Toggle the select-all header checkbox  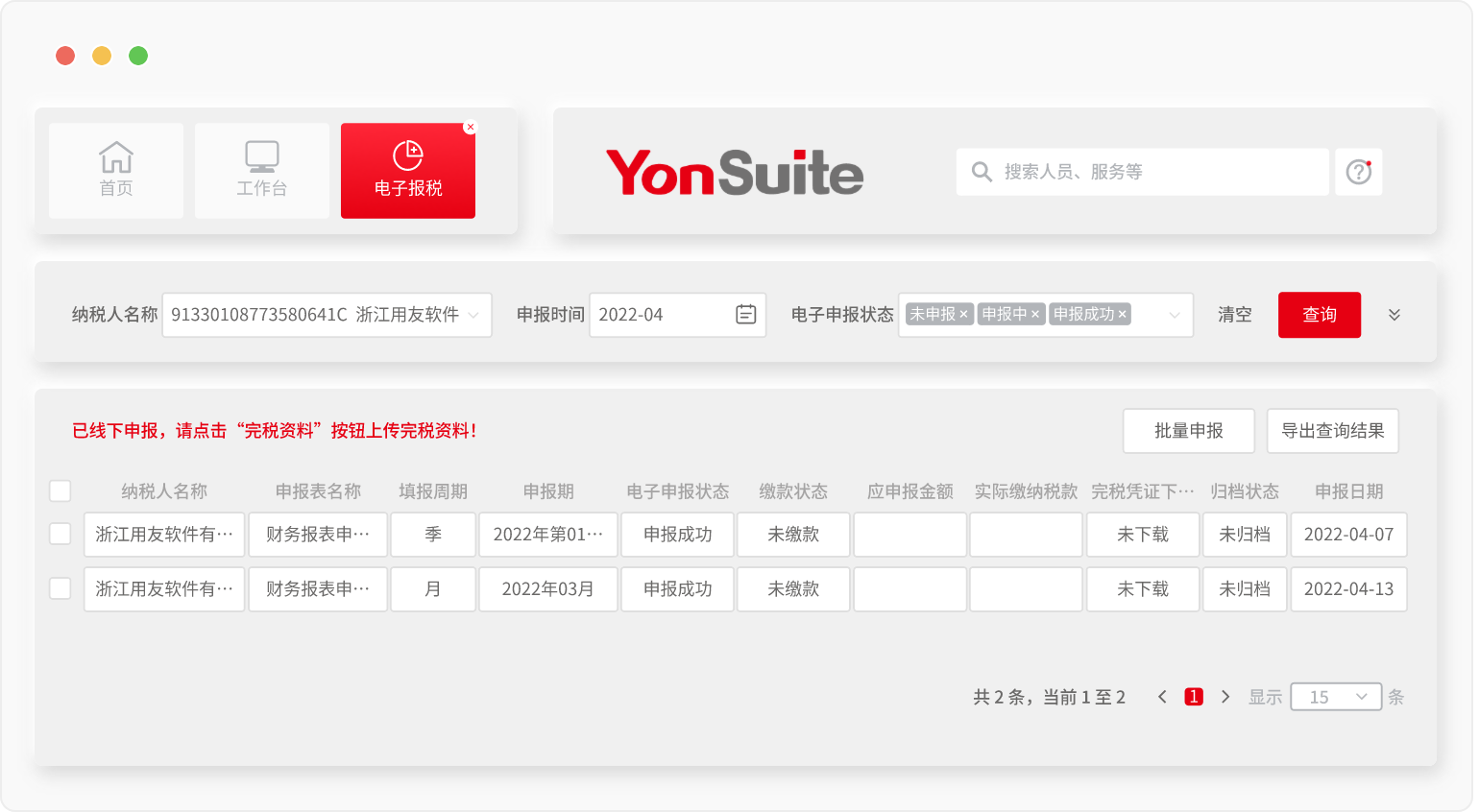click(61, 491)
